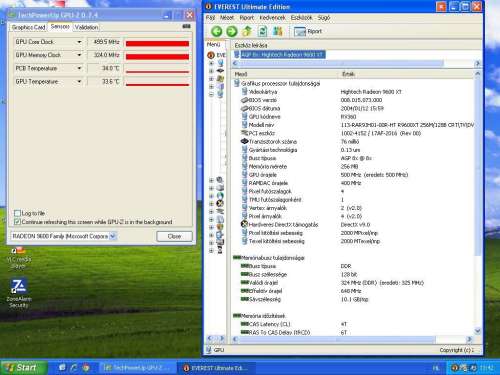
Task: Click the Up level arrow icon in EVEREST
Action: point(247,31)
